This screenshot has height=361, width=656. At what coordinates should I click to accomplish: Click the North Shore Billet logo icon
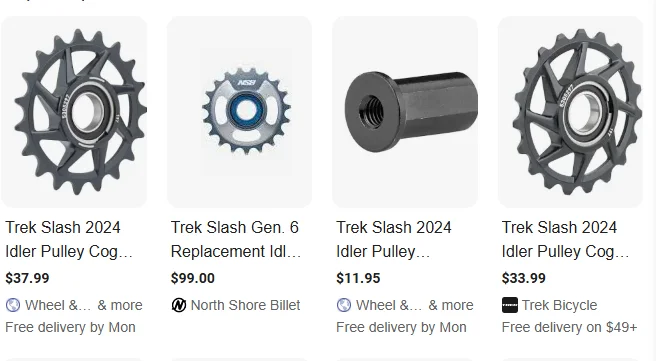click(x=179, y=305)
